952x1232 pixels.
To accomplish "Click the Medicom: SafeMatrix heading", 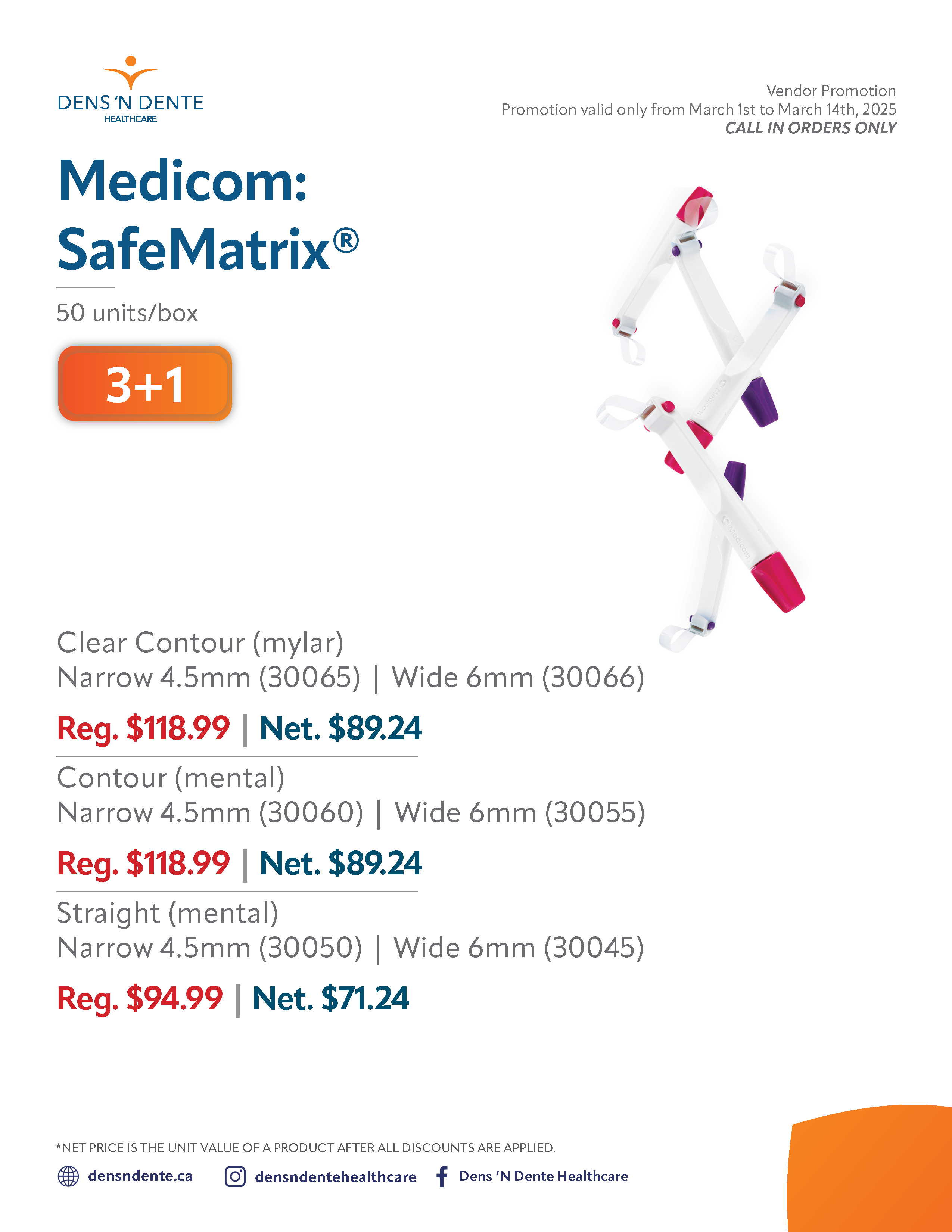I will point(208,214).
